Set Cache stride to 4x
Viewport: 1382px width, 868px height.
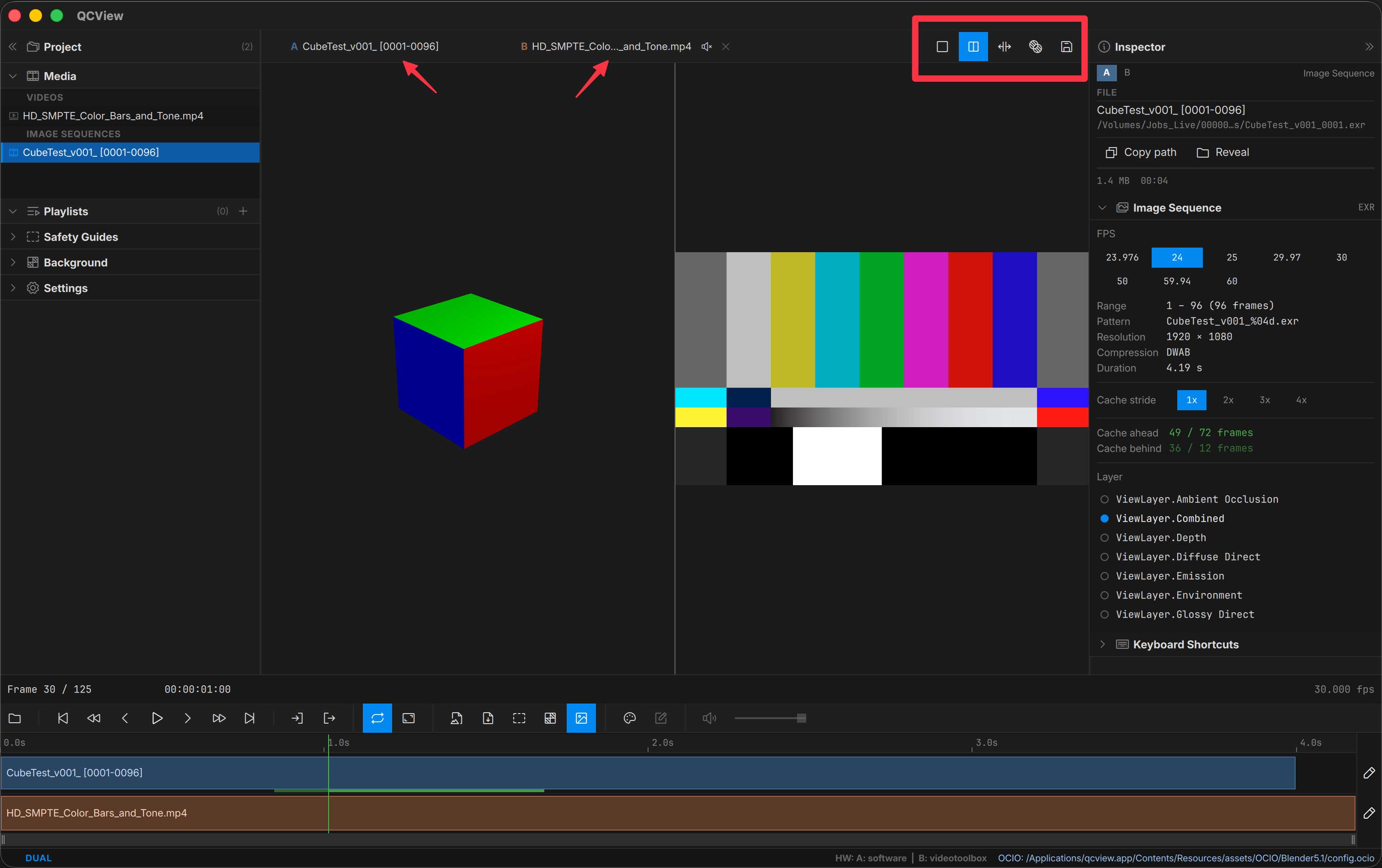click(x=1301, y=400)
